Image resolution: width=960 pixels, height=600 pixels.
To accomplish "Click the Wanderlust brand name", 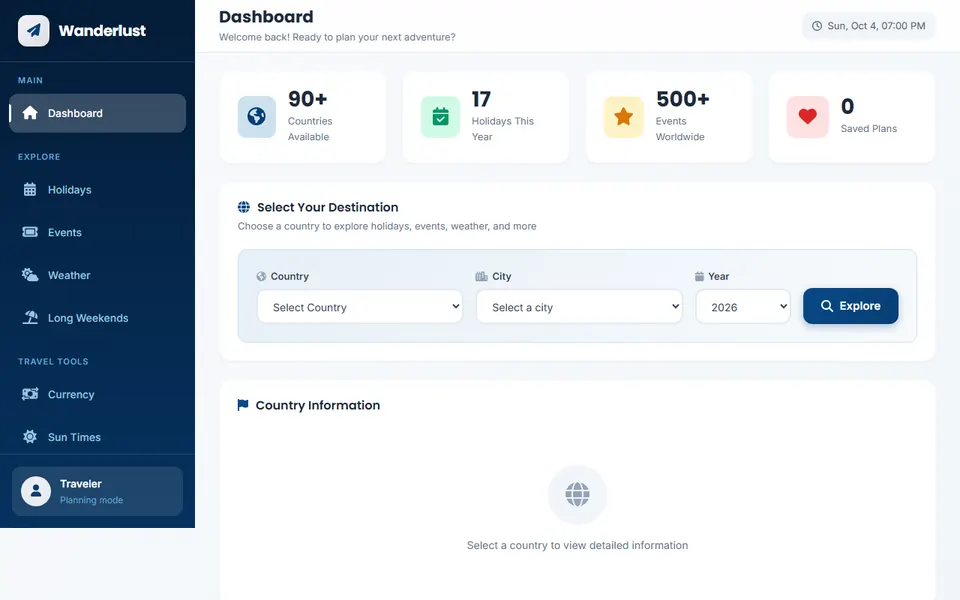I will point(102,30).
